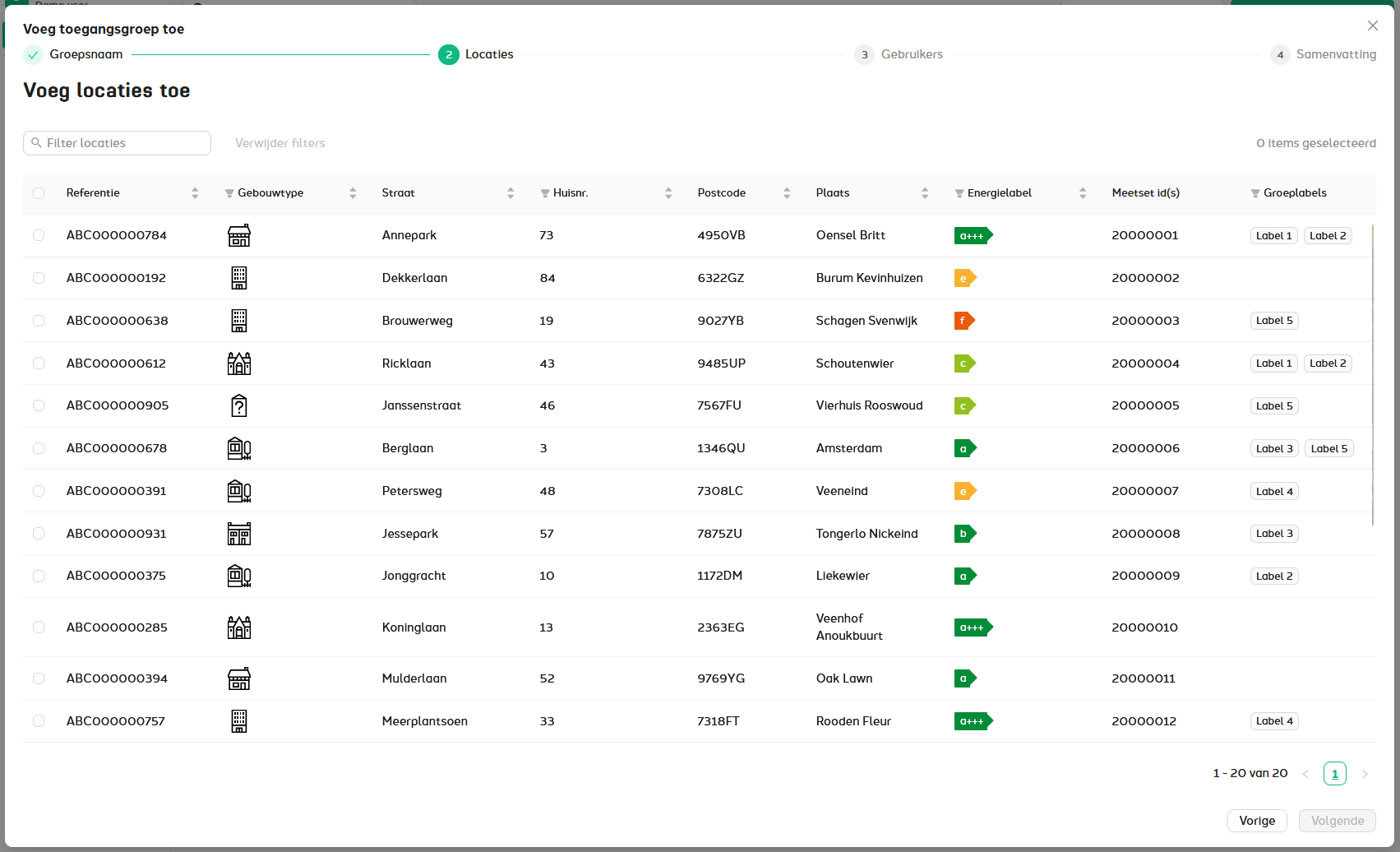1400x852 pixels.
Task: Open the Groeplabels filter icon
Action: (x=1255, y=193)
